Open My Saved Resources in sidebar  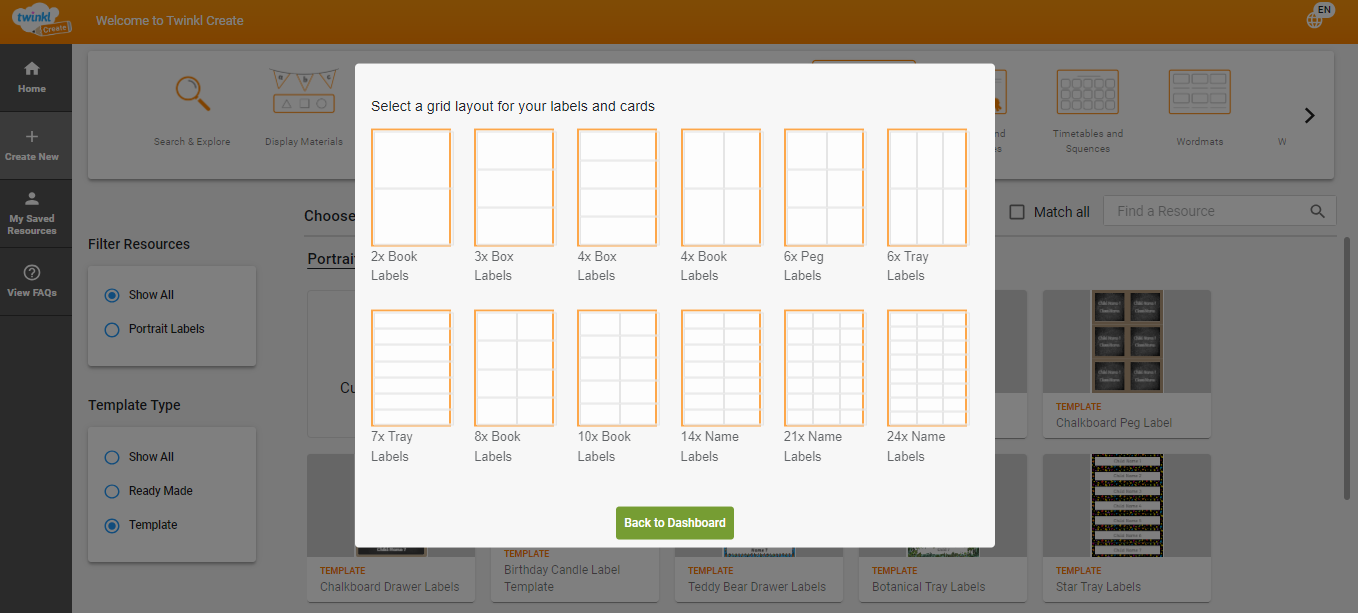(x=32, y=213)
